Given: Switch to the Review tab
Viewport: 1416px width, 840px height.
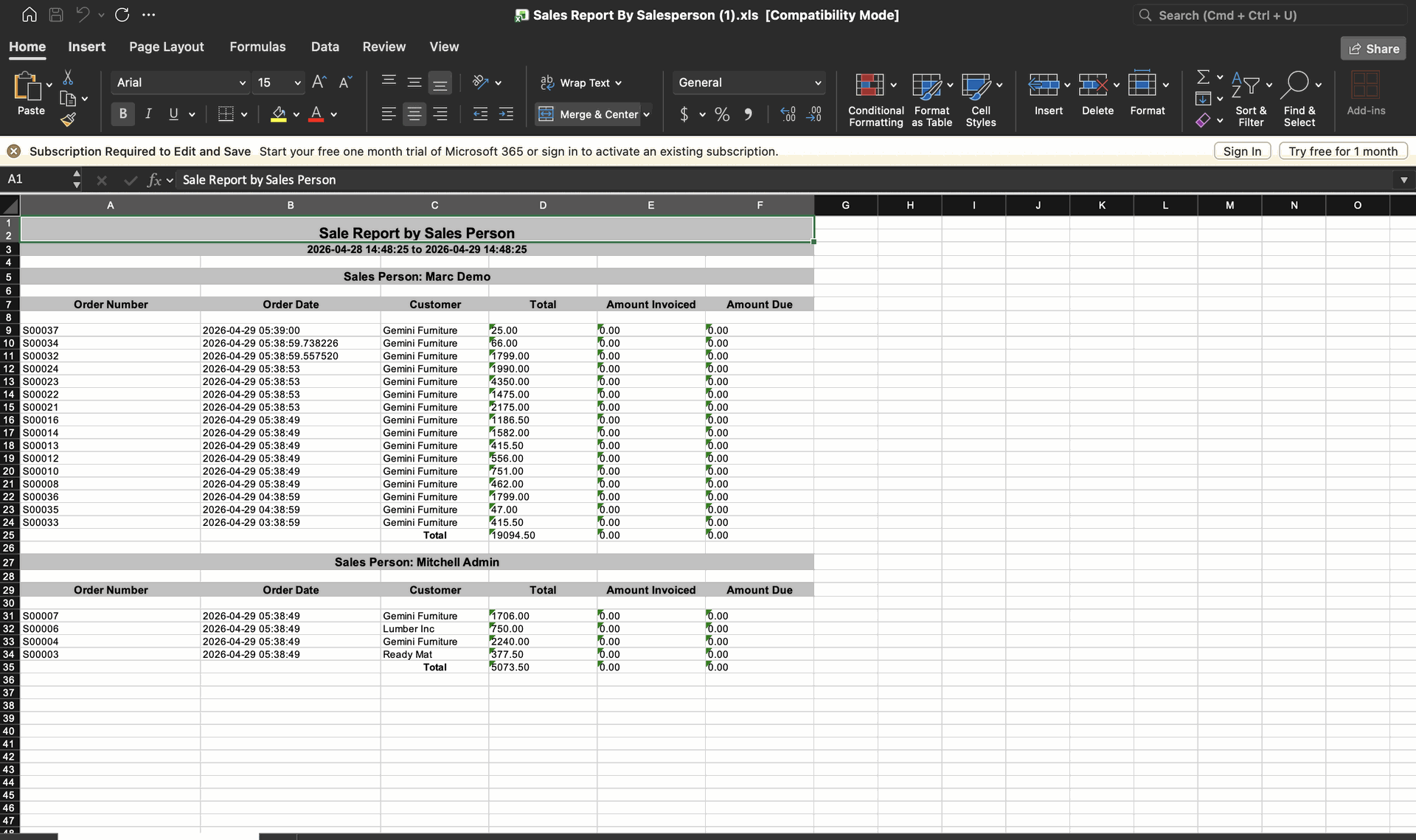Looking at the screenshot, I should click(x=384, y=46).
